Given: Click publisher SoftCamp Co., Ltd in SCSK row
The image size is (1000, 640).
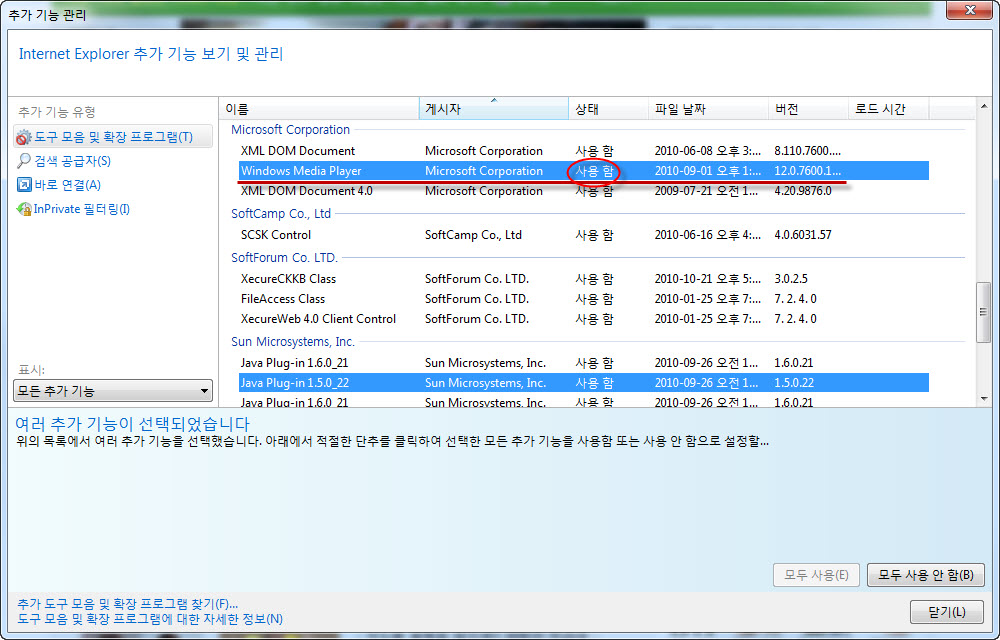Looking at the screenshot, I should pos(473,235).
